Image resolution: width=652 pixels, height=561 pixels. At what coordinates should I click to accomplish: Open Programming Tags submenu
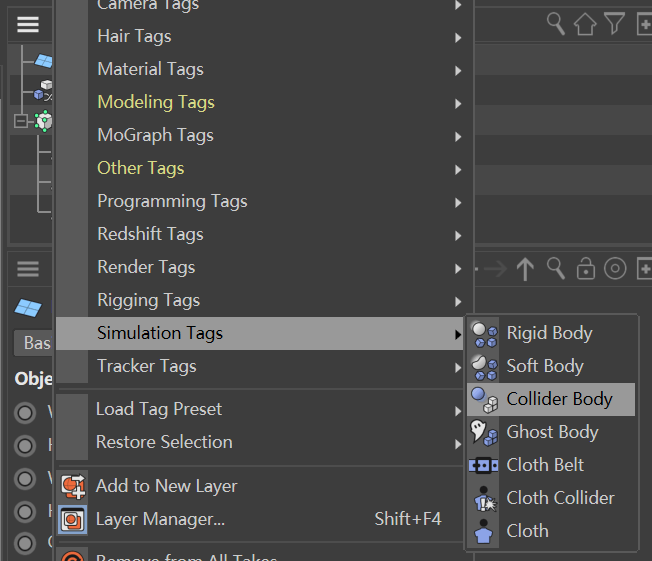pos(259,201)
